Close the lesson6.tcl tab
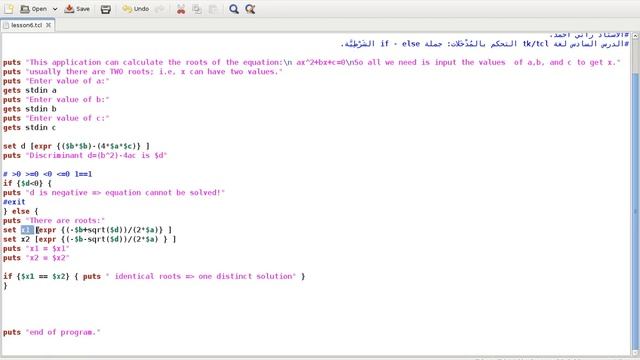This screenshot has width=640, height=360. (49, 25)
